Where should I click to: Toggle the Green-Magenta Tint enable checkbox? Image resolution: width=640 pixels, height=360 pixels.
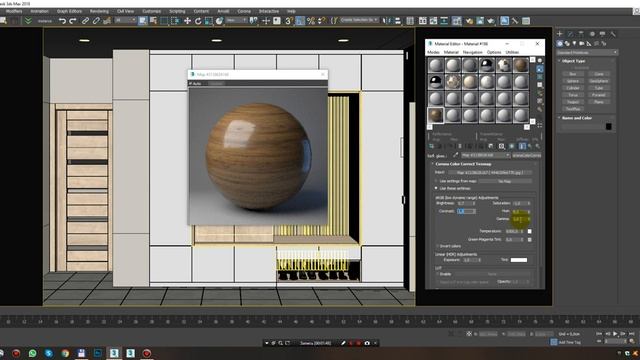(x=529, y=240)
